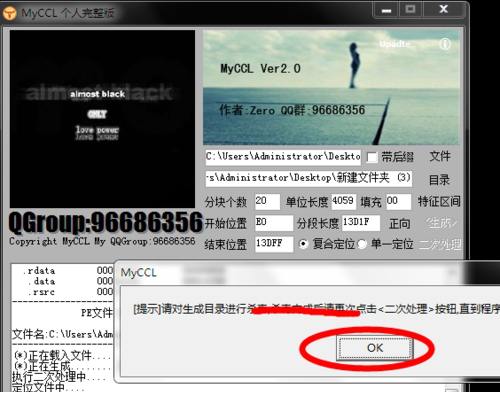
Task: Click the 二次处理 button
Action: (440, 244)
